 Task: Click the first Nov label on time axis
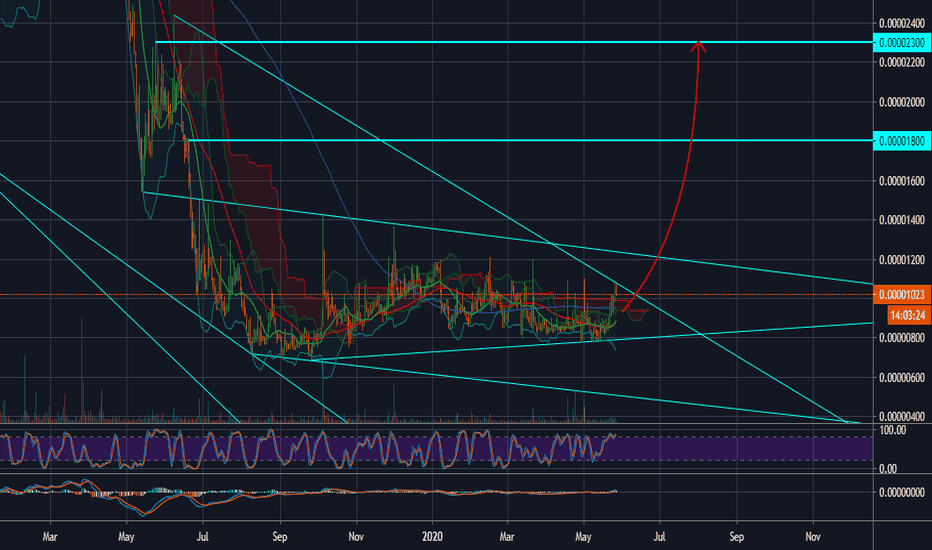355,537
